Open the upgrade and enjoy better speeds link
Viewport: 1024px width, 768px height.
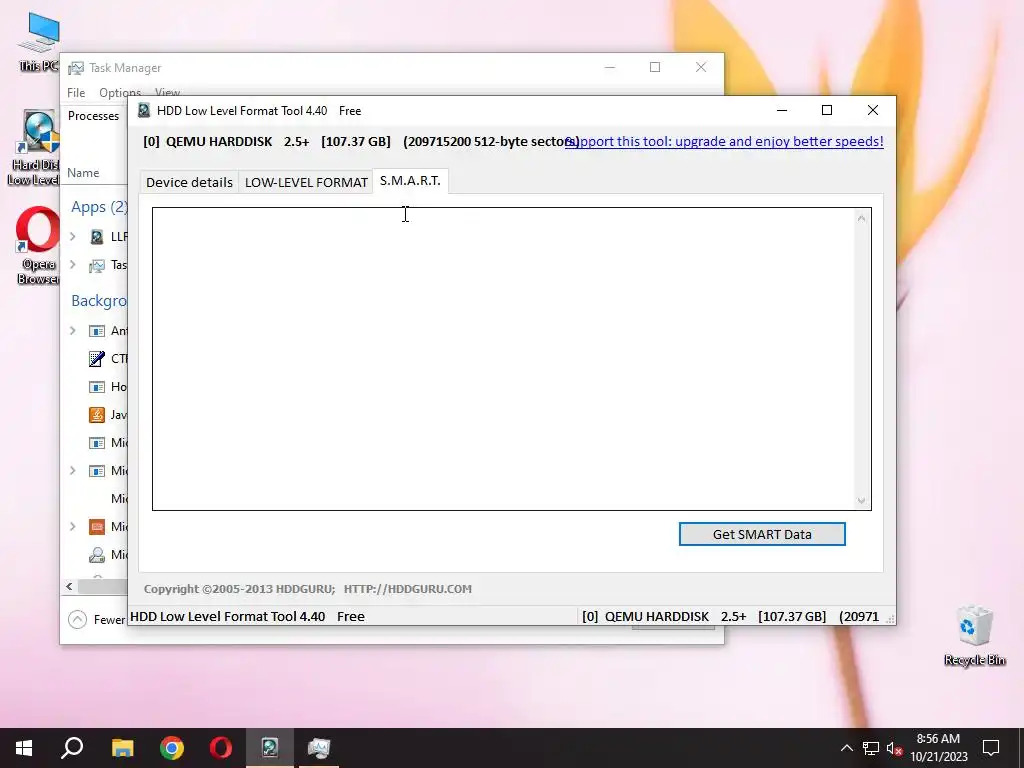[x=724, y=141]
